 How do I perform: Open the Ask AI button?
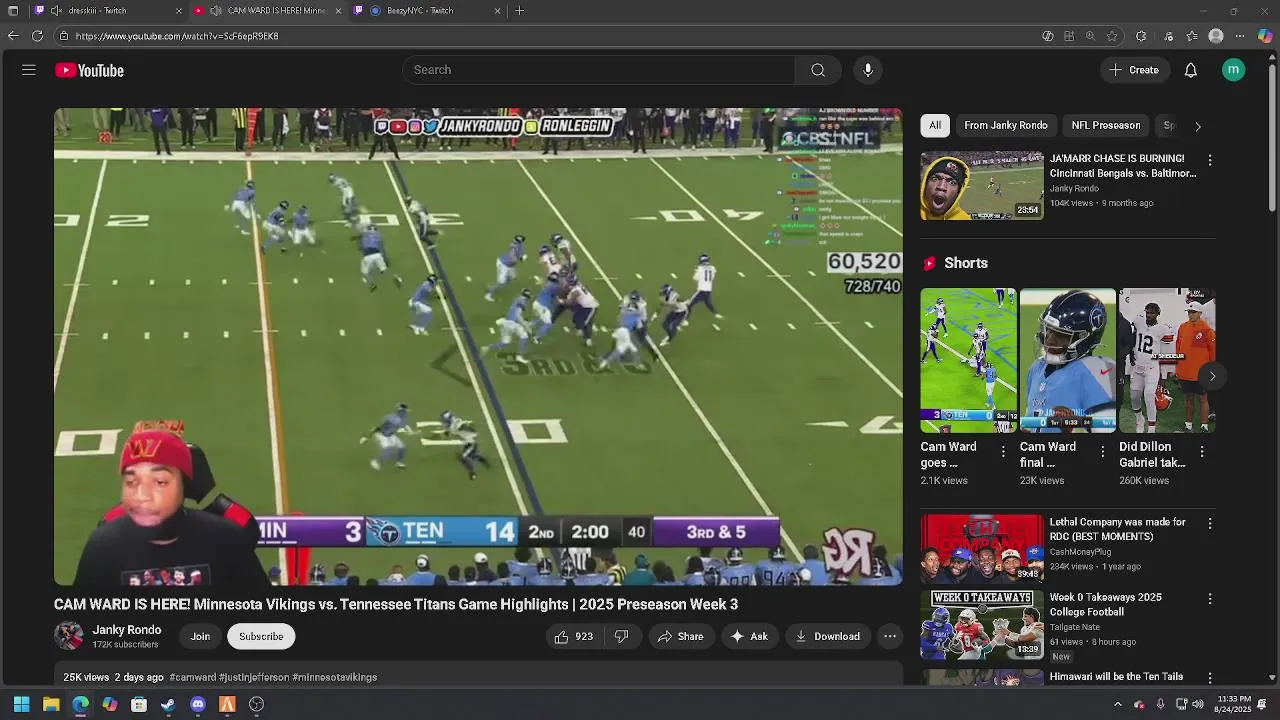pos(749,636)
